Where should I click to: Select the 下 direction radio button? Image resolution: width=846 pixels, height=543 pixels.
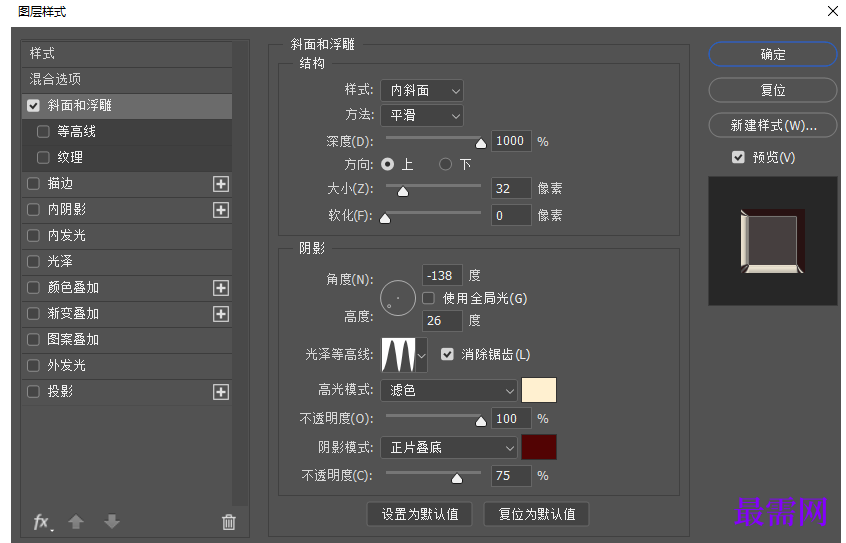pyautogui.click(x=446, y=164)
